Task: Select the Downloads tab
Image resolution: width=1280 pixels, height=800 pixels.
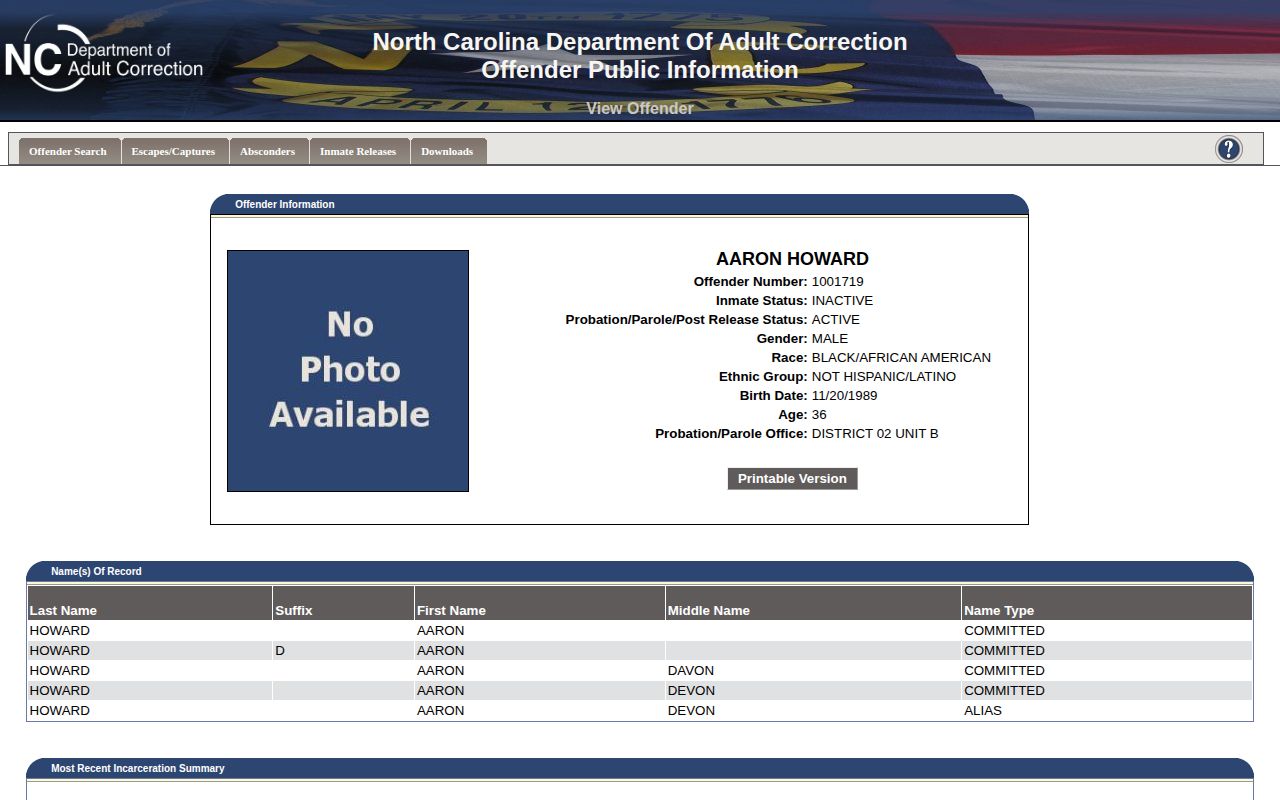Action: pos(447,151)
